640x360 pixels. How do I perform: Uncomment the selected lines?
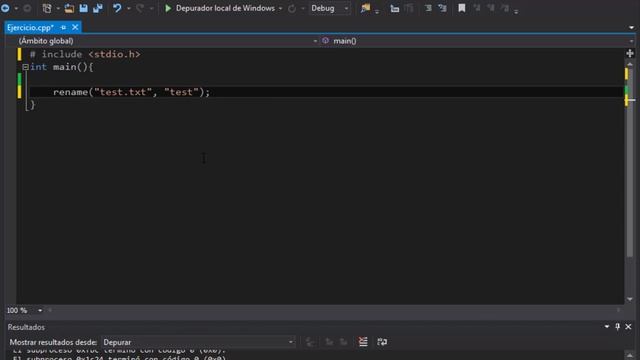442,8
